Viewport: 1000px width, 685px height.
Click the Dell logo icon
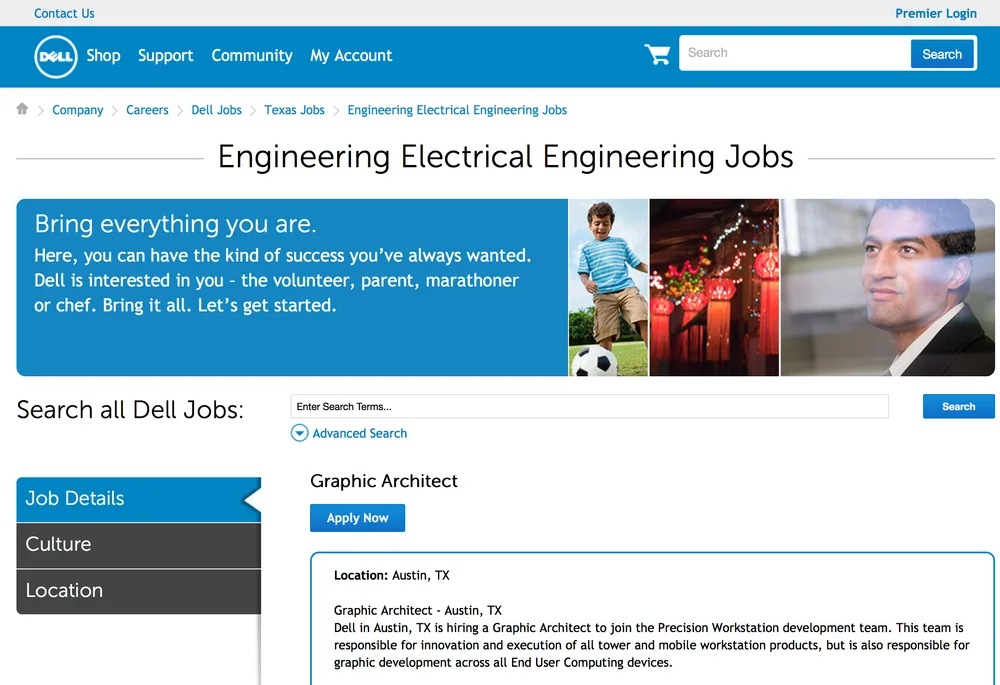55,56
